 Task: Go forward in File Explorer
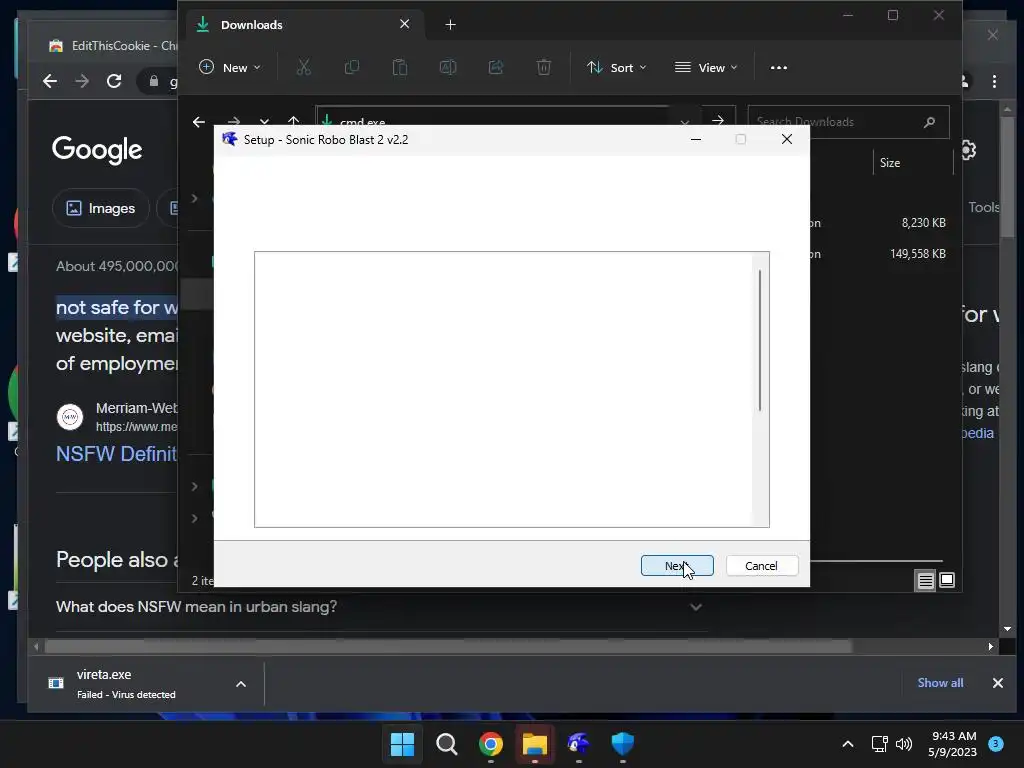(x=234, y=121)
